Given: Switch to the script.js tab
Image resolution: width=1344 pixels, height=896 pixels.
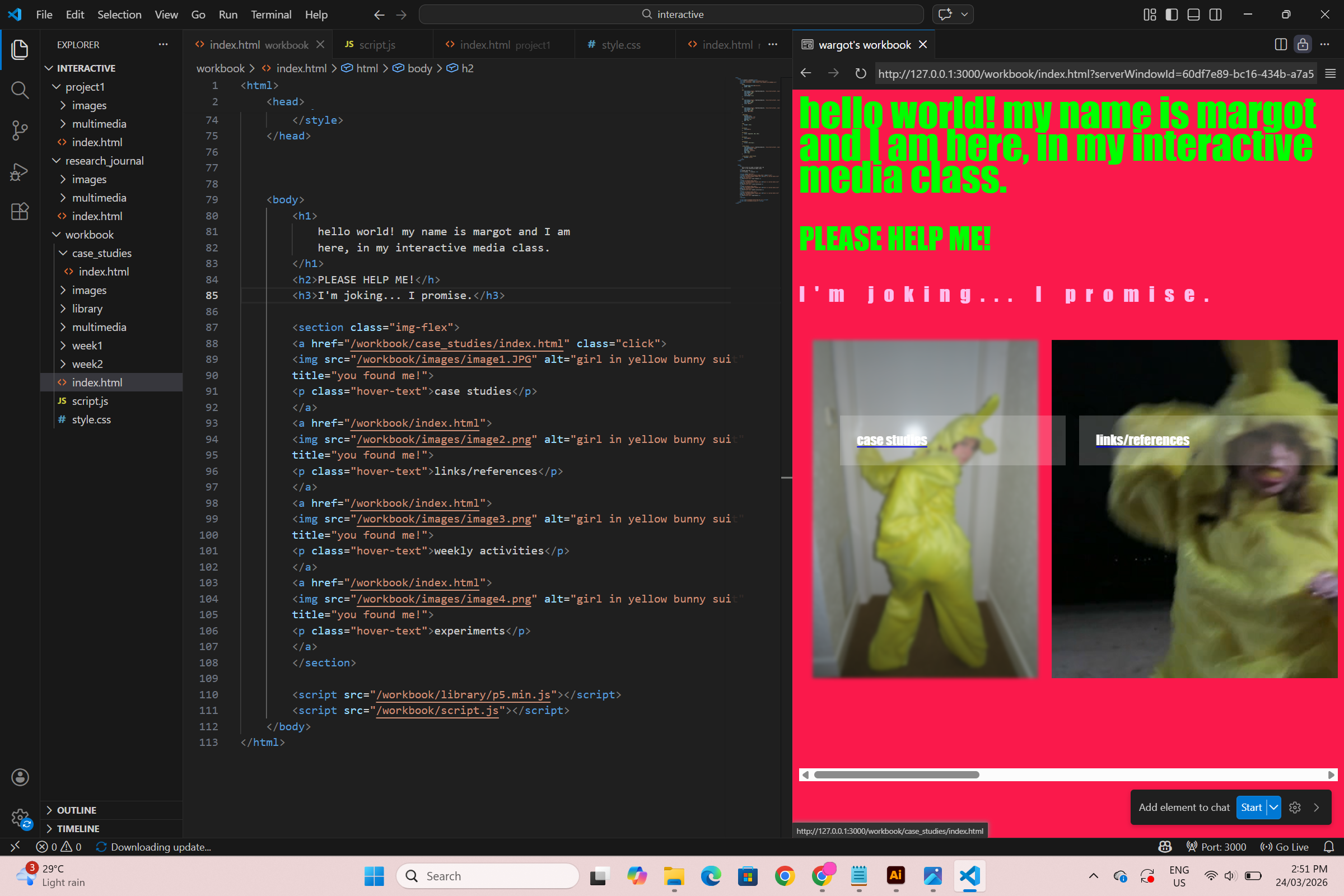Looking at the screenshot, I should click(x=376, y=45).
